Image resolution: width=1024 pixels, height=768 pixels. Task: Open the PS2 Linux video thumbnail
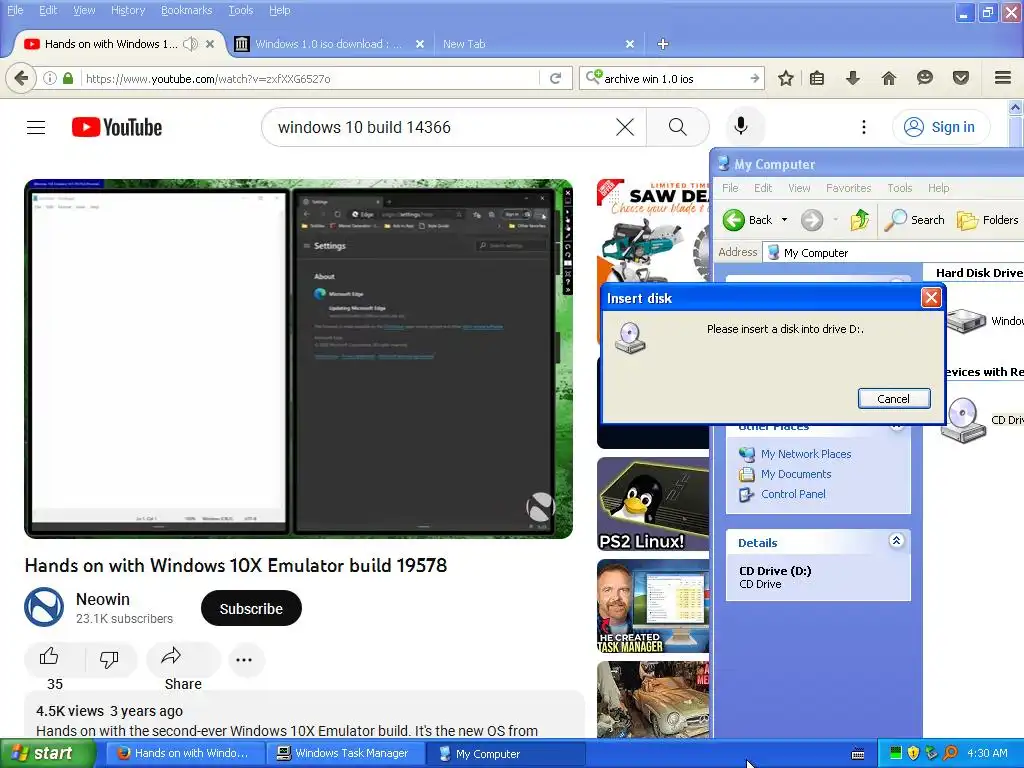pyautogui.click(x=653, y=504)
